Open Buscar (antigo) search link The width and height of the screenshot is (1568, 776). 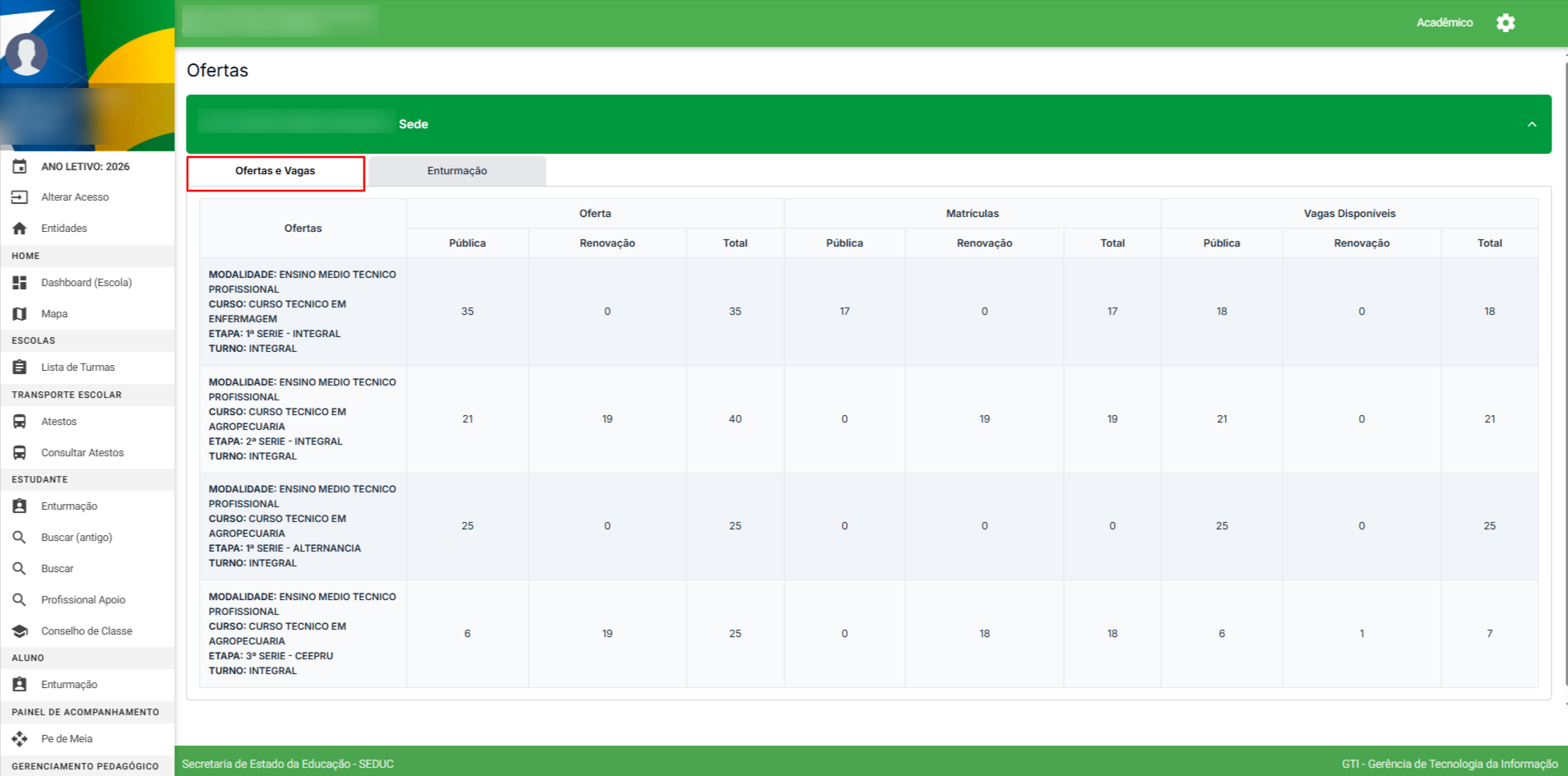coord(76,538)
